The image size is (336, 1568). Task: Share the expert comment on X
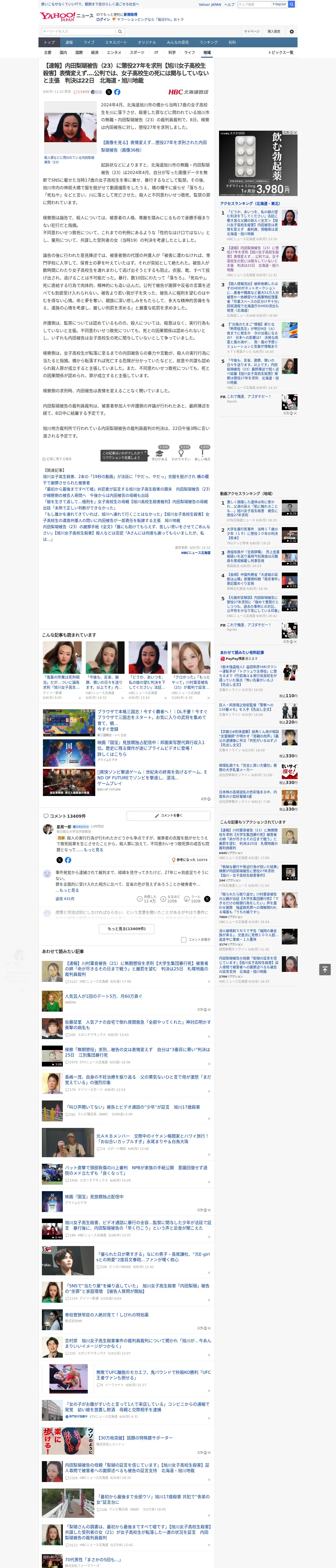[59, 860]
